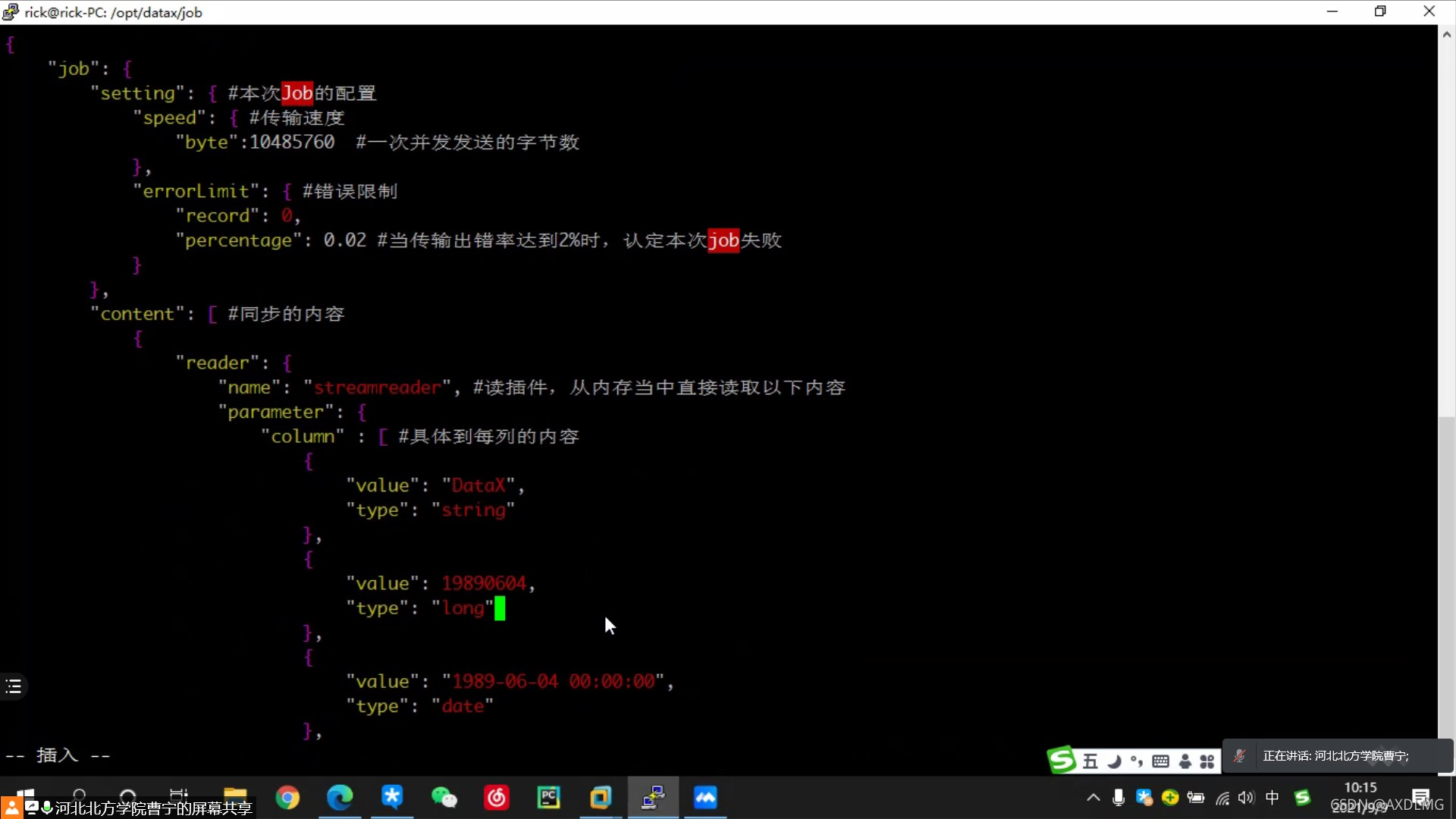Click the highlighted Job in the setting comment
Image resolution: width=1456 pixels, height=819 pixels.
pos(297,93)
